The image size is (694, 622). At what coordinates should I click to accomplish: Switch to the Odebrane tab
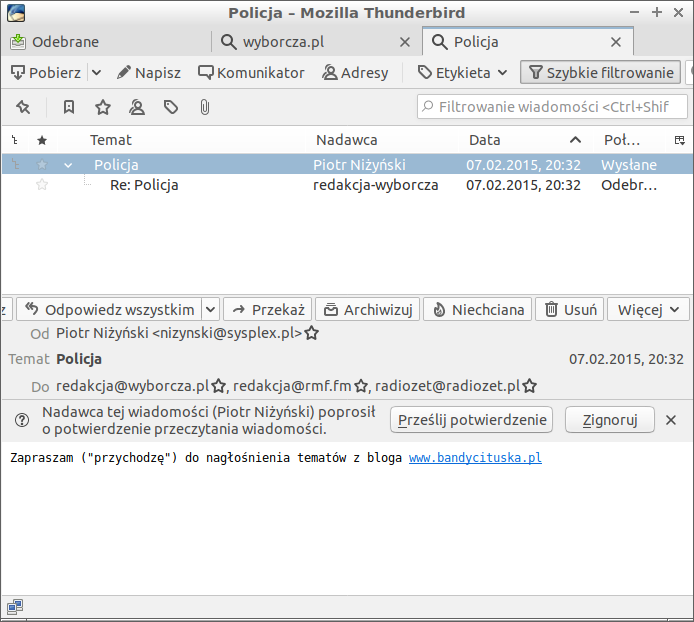point(54,42)
